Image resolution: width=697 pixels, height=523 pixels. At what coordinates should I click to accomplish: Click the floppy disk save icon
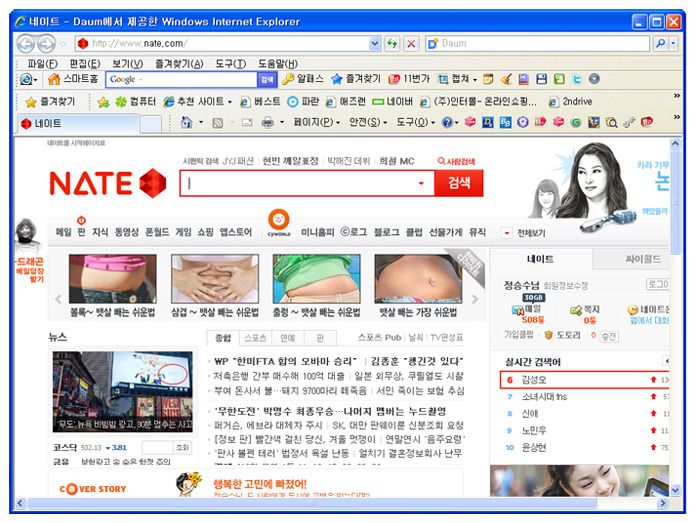click(541, 79)
